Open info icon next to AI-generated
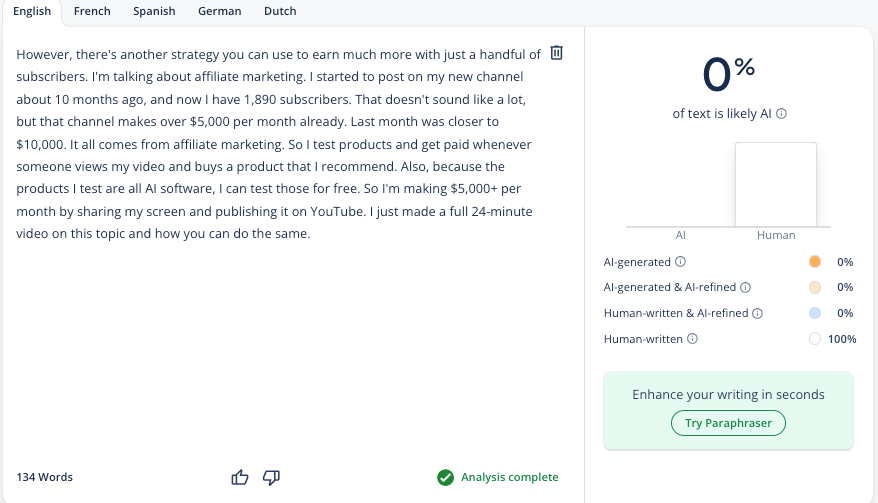The width and height of the screenshot is (878, 503). 680,262
